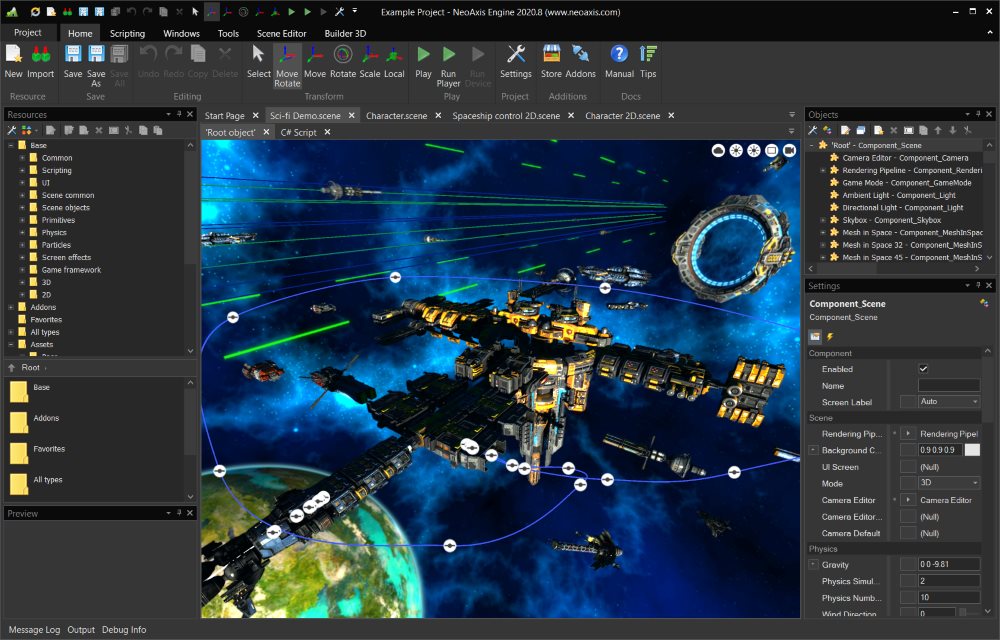1000x640 pixels.
Task: Open the Message Log panel
Action: click(x=34, y=630)
